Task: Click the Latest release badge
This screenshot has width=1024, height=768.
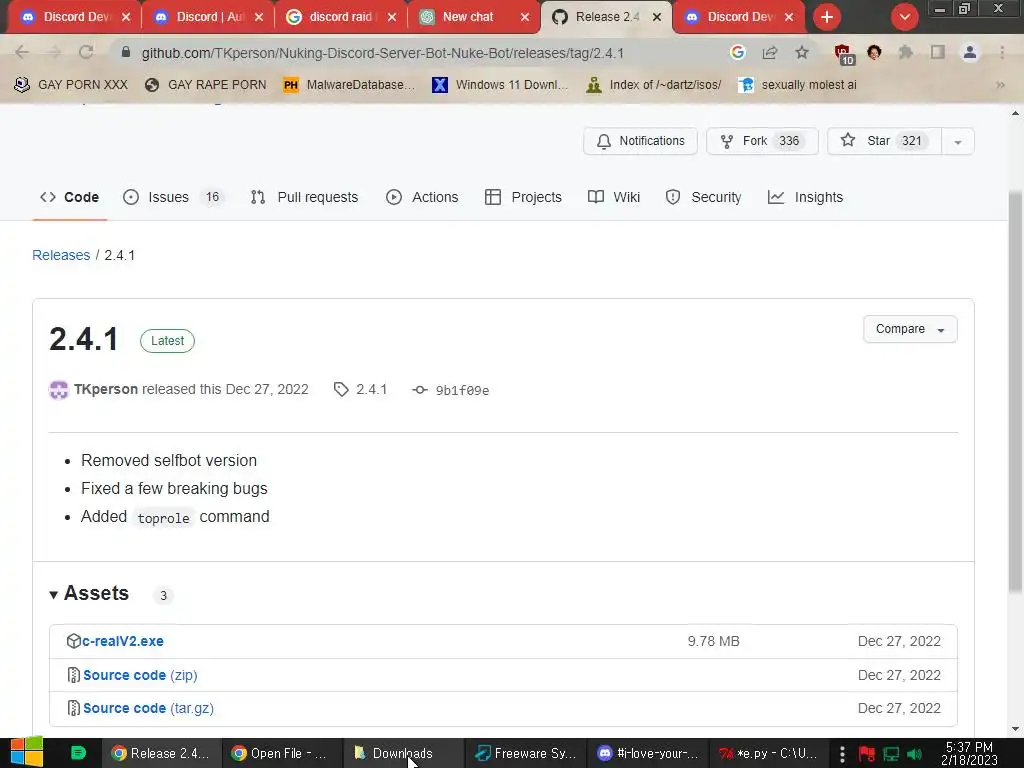Action: (167, 341)
